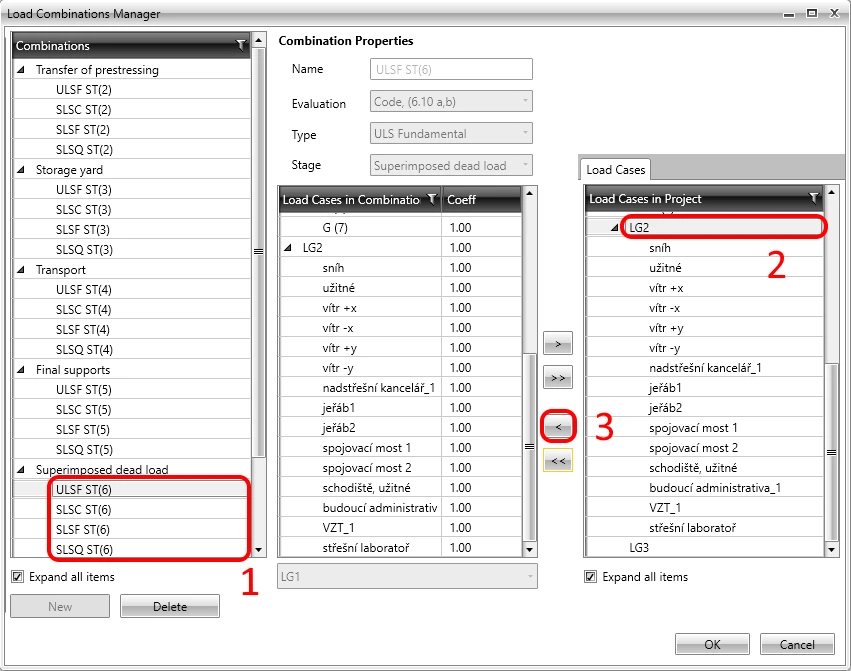
Task: Switch to the Load Cases tab
Action: point(615,170)
